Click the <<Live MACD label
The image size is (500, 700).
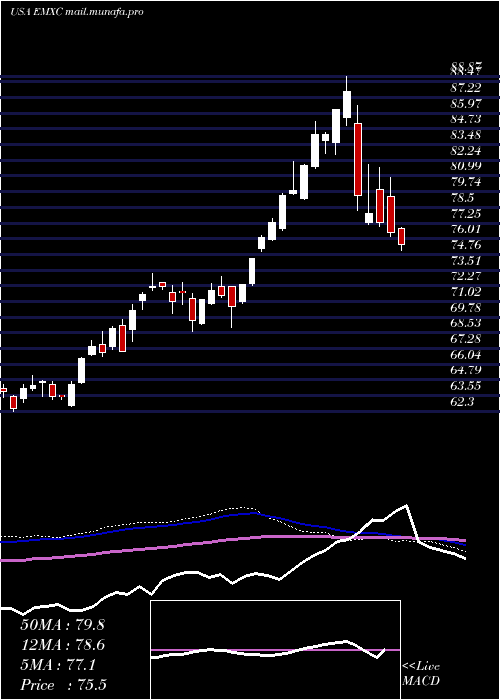(x=421, y=674)
